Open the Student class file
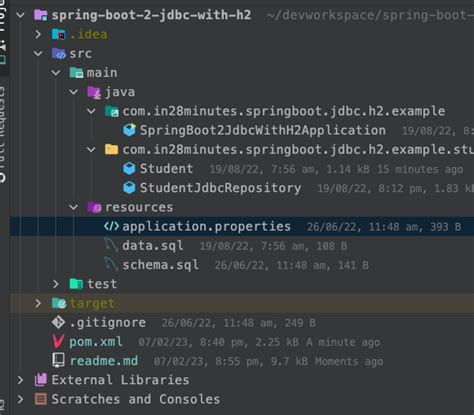Screen dimensions: 474x415 click(166, 169)
